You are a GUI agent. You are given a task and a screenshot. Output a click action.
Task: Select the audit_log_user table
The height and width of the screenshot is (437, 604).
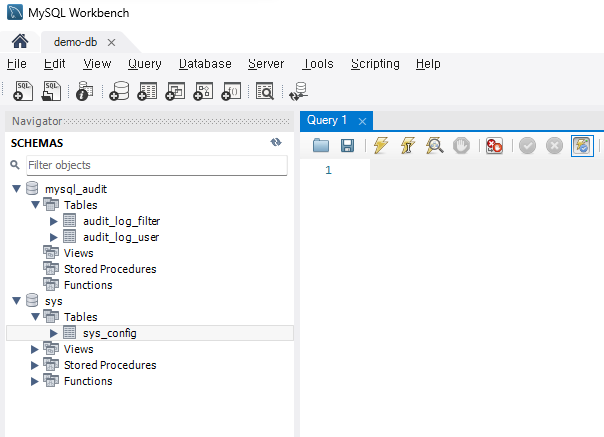pos(121,237)
